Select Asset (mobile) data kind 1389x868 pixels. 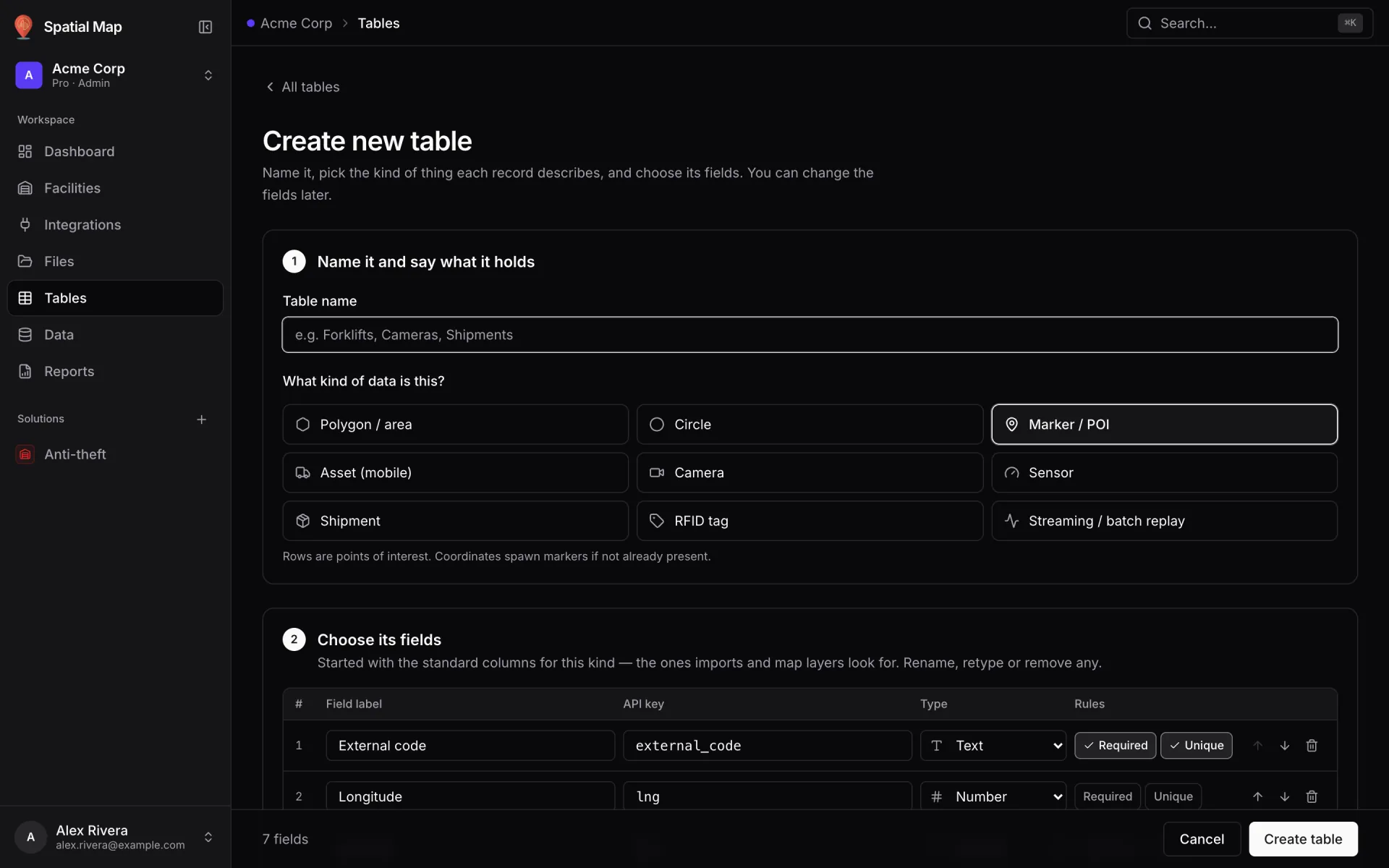(455, 473)
